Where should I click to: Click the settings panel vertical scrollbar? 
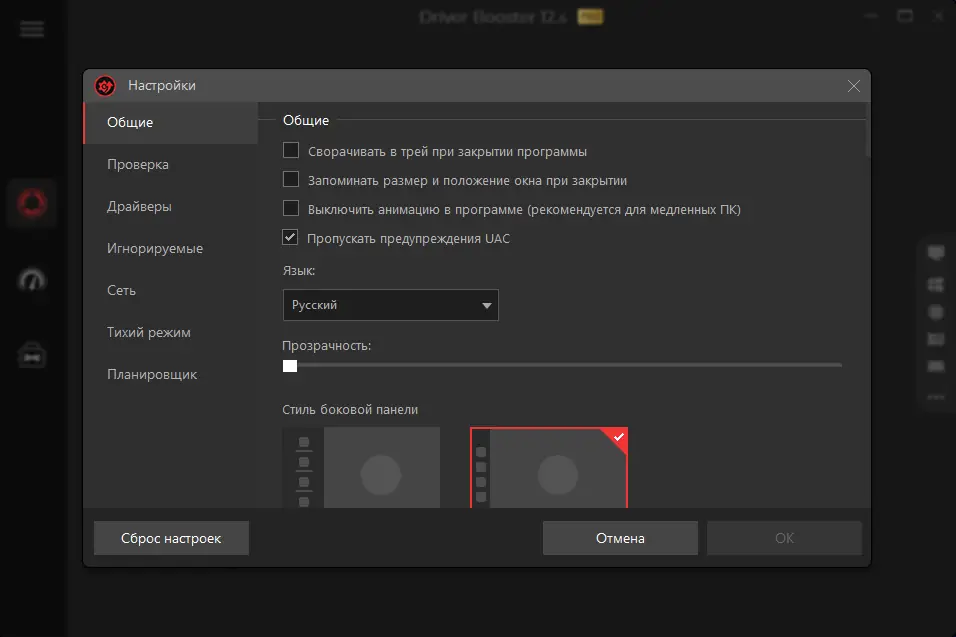867,130
